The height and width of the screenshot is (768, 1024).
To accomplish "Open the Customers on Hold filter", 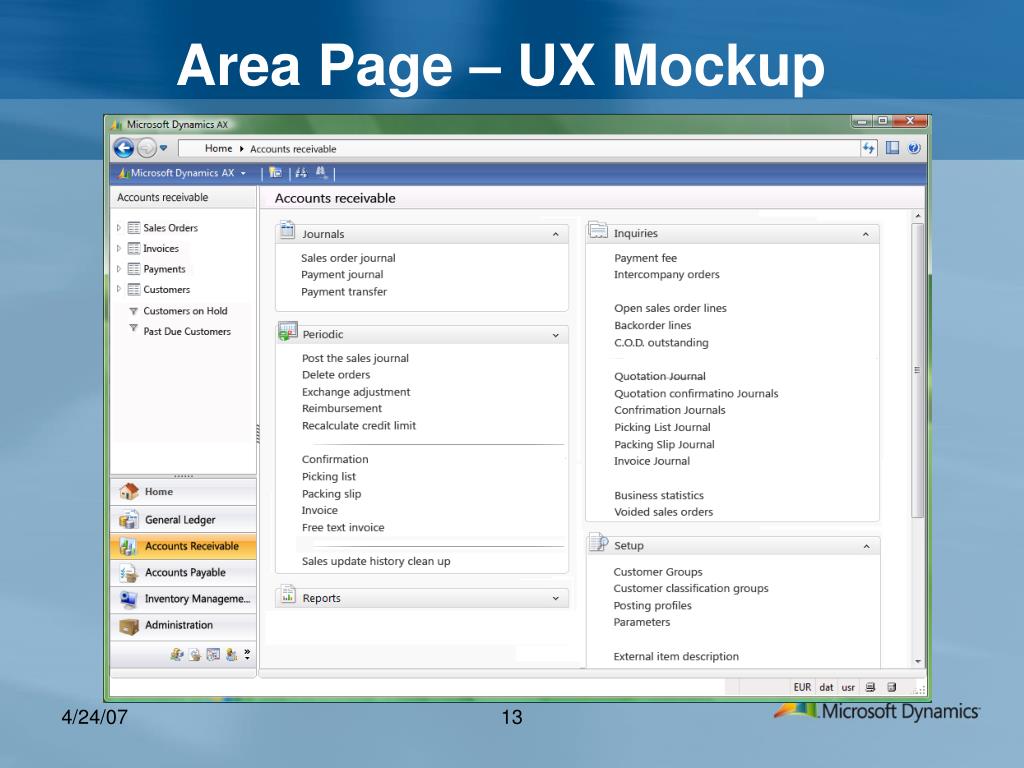I will pyautogui.click(x=185, y=311).
